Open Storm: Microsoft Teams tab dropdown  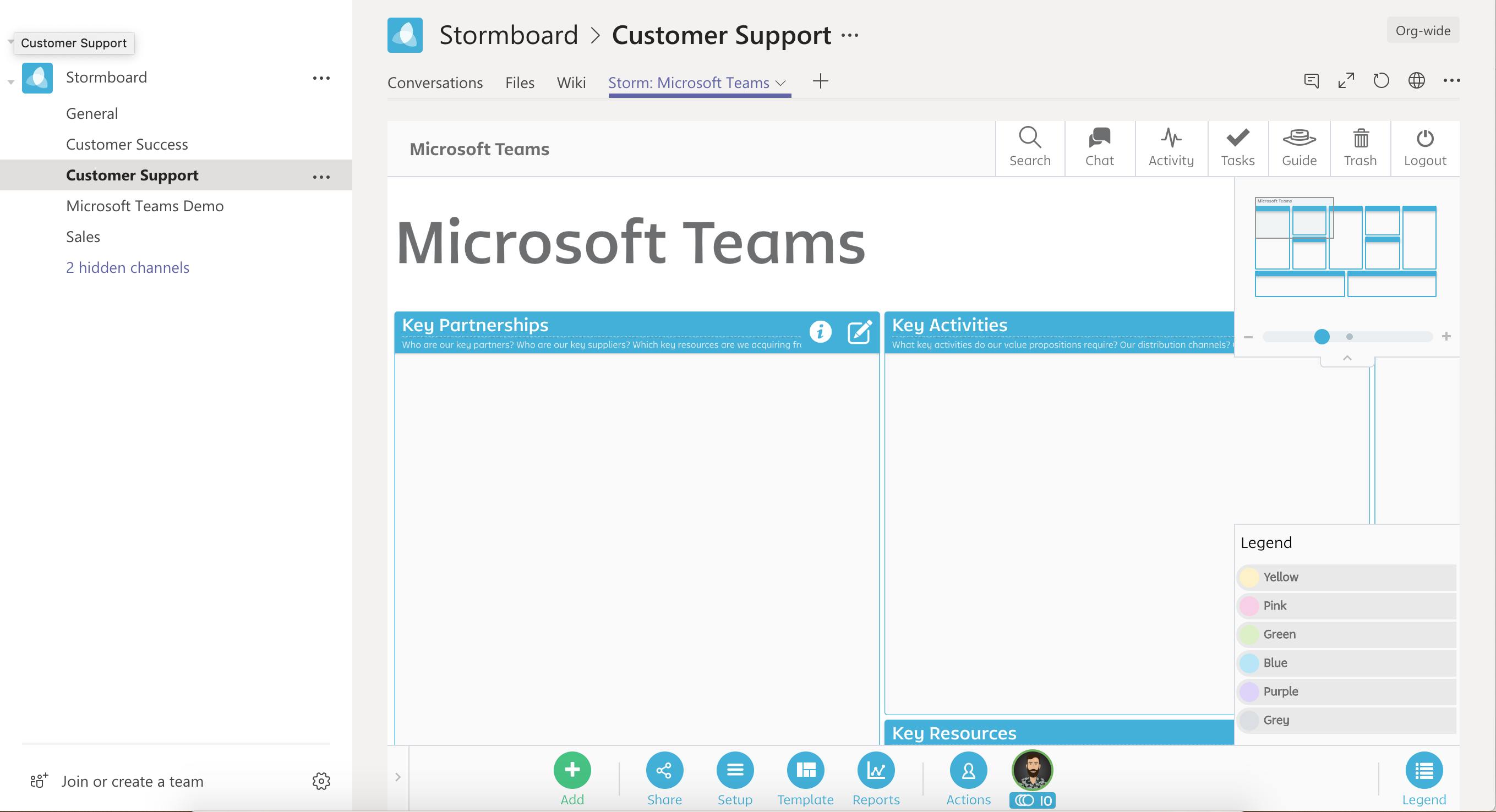[780, 83]
